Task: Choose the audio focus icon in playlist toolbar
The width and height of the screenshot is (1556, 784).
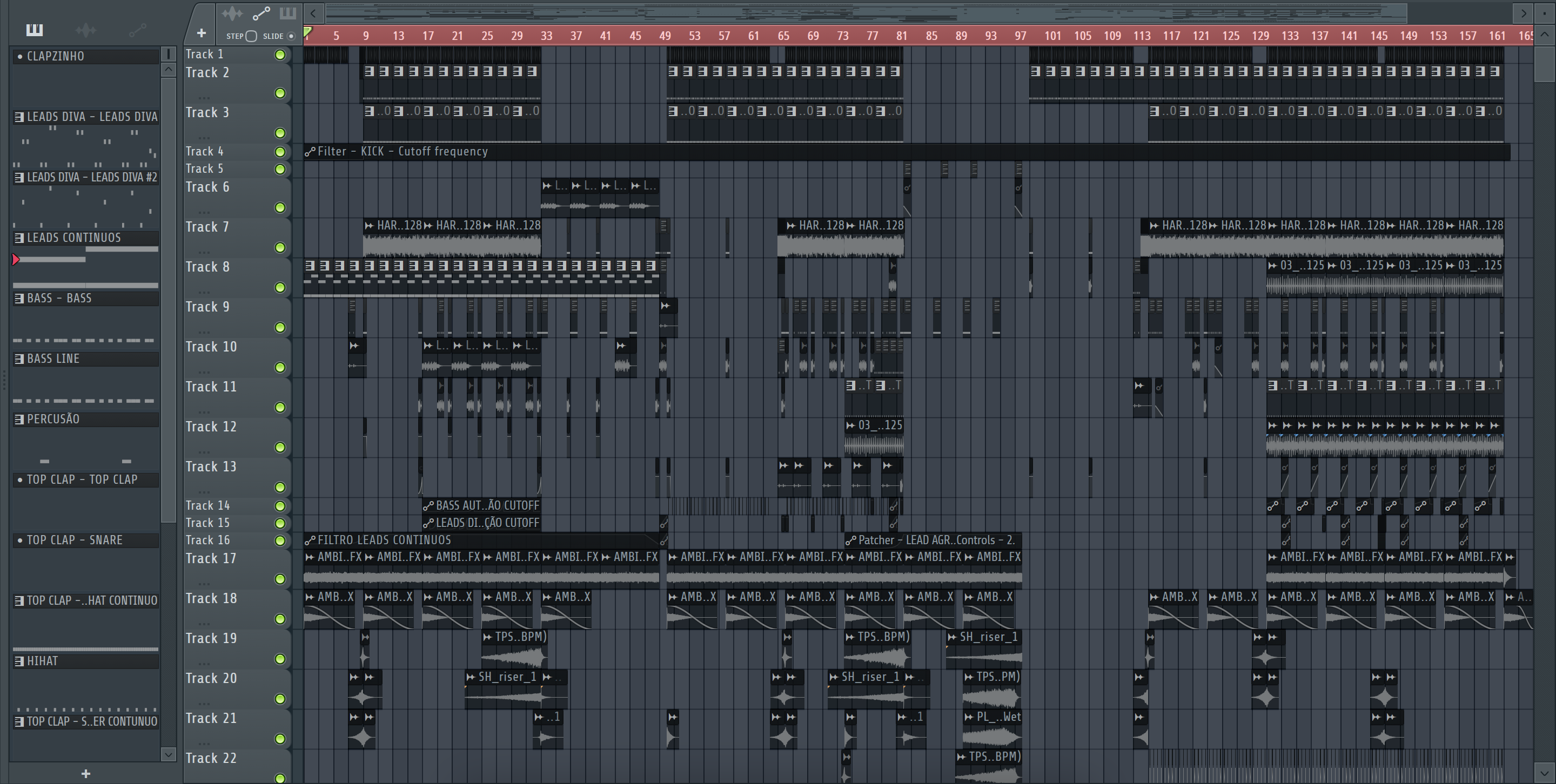Action: [232, 13]
